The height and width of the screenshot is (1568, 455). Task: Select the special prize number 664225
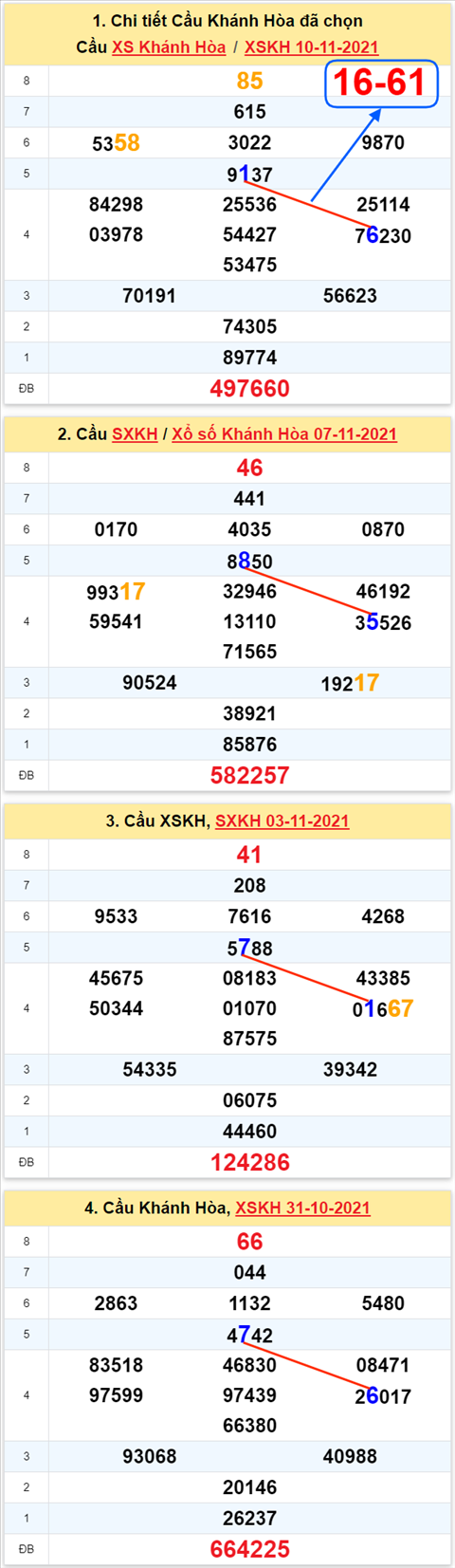[x=250, y=1550]
